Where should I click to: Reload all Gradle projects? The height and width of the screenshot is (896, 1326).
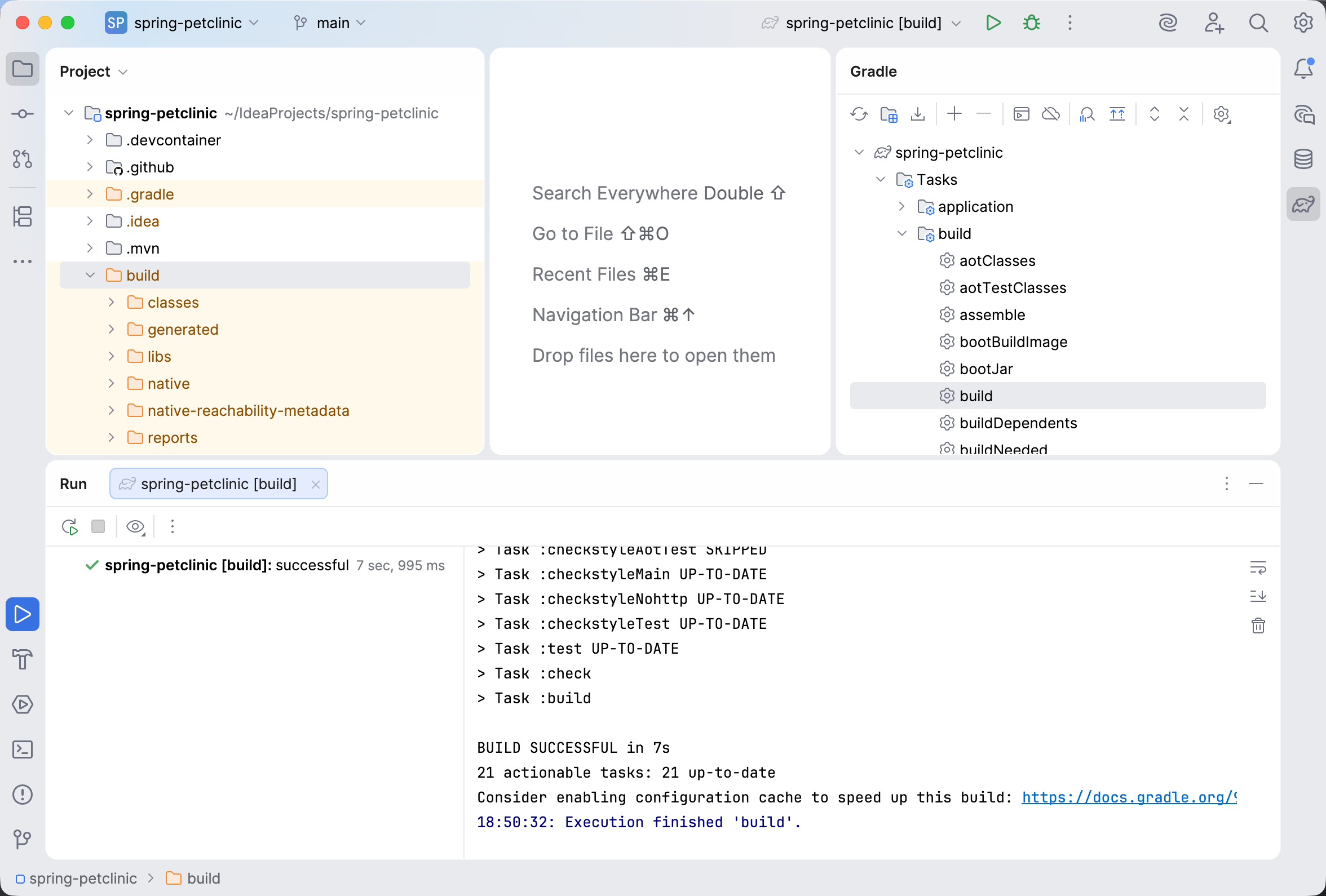tap(859, 114)
